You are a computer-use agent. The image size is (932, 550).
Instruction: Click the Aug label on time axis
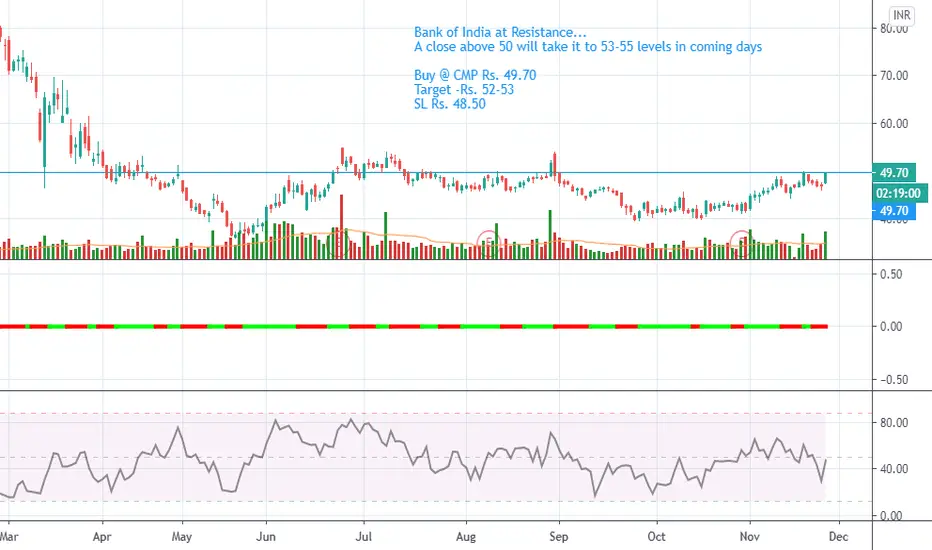(x=466, y=537)
